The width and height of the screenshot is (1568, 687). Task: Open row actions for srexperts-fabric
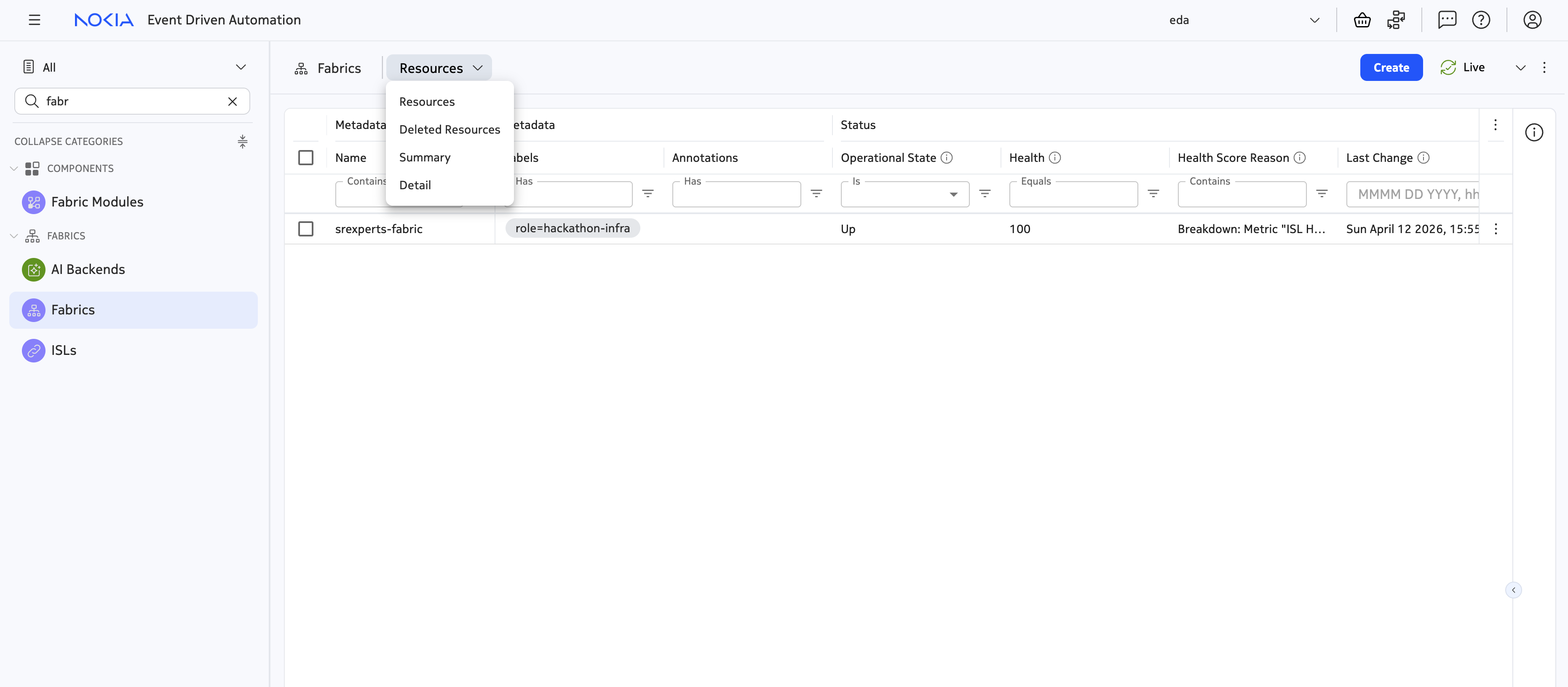[1496, 229]
